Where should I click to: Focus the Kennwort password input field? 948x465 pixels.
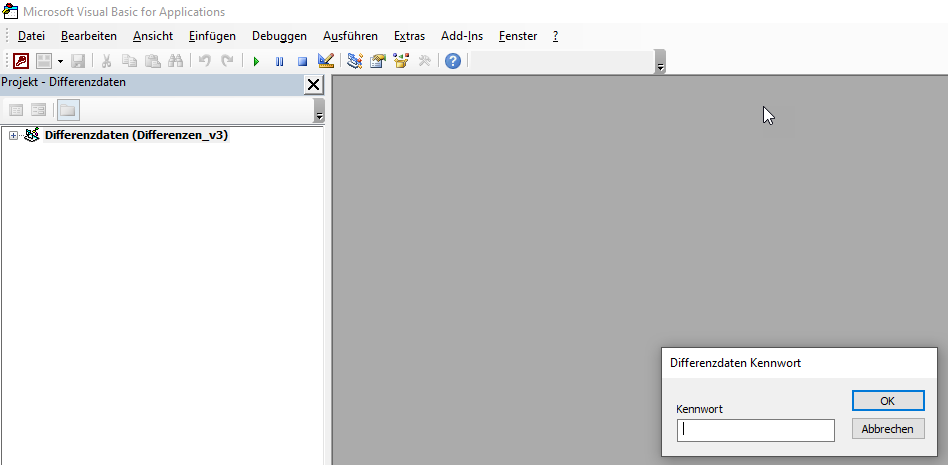point(756,431)
